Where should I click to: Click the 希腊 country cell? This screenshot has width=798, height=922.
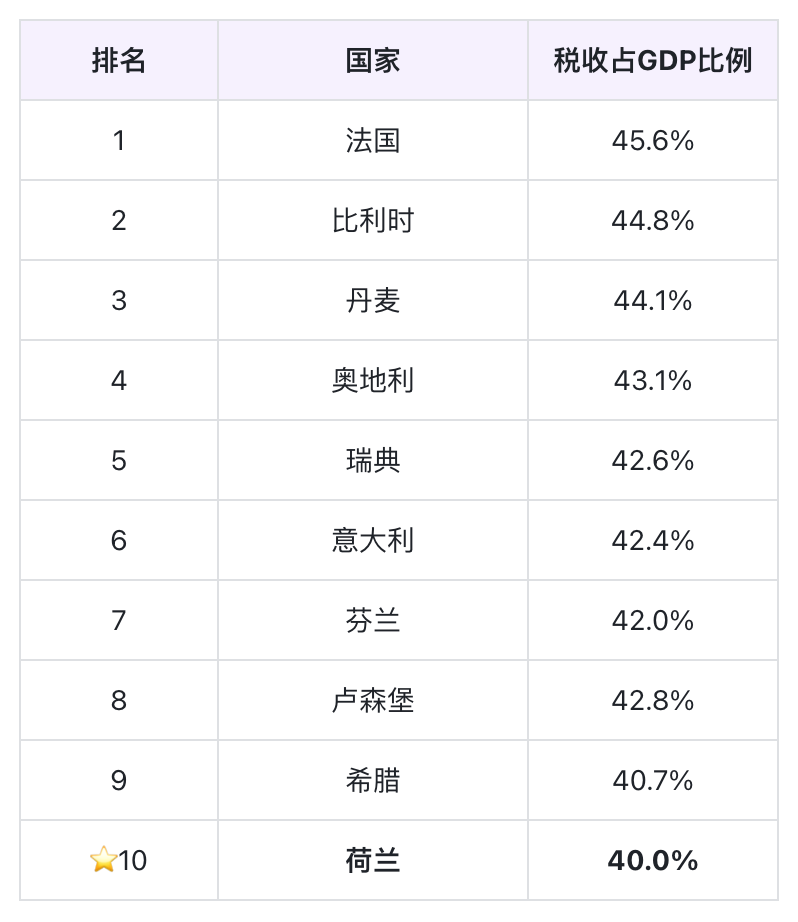coord(373,780)
